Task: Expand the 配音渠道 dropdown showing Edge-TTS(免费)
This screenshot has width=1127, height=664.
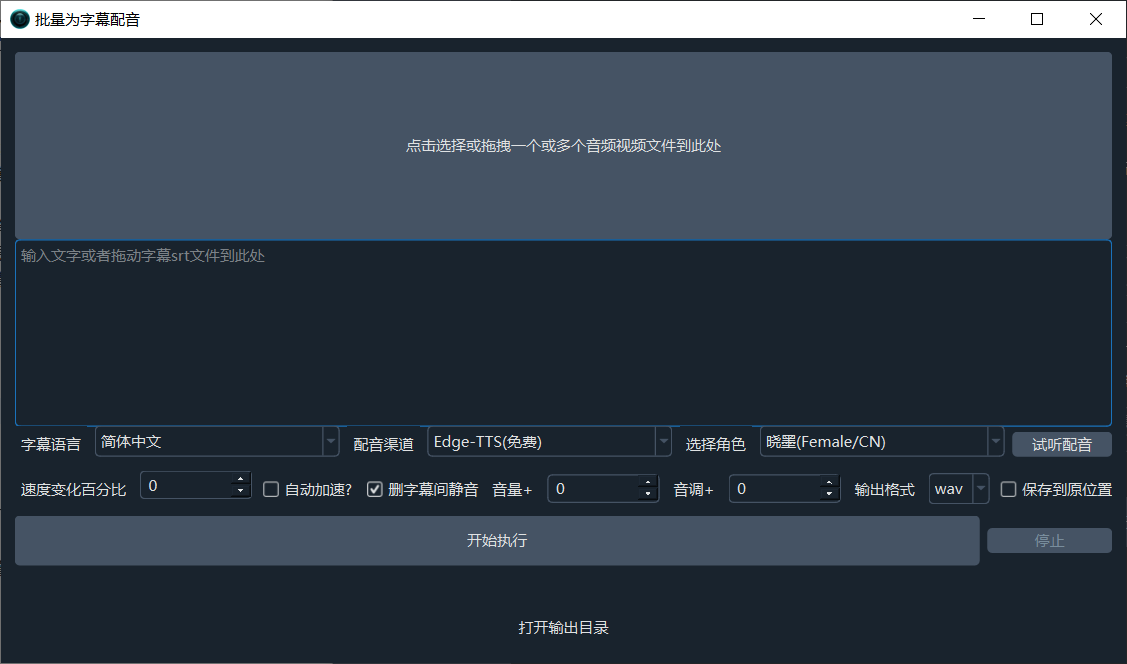Action: click(549, 441)
